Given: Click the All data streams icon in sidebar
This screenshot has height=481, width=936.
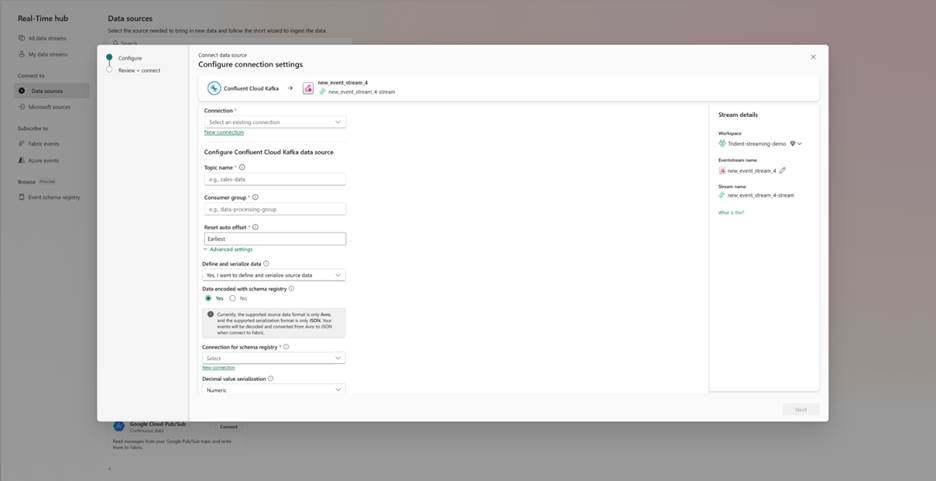Looking at the screenshot, I should point(22,38).
